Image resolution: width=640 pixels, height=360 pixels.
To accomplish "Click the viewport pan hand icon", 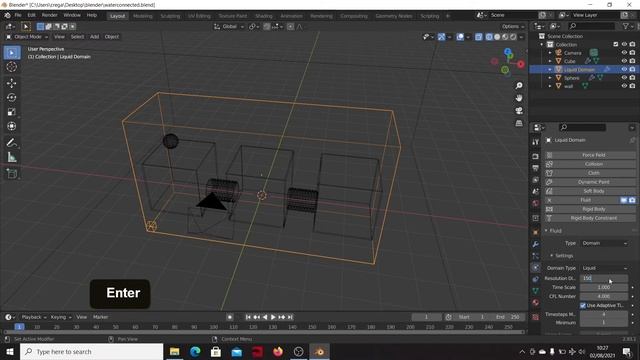I will coord(519,98).
